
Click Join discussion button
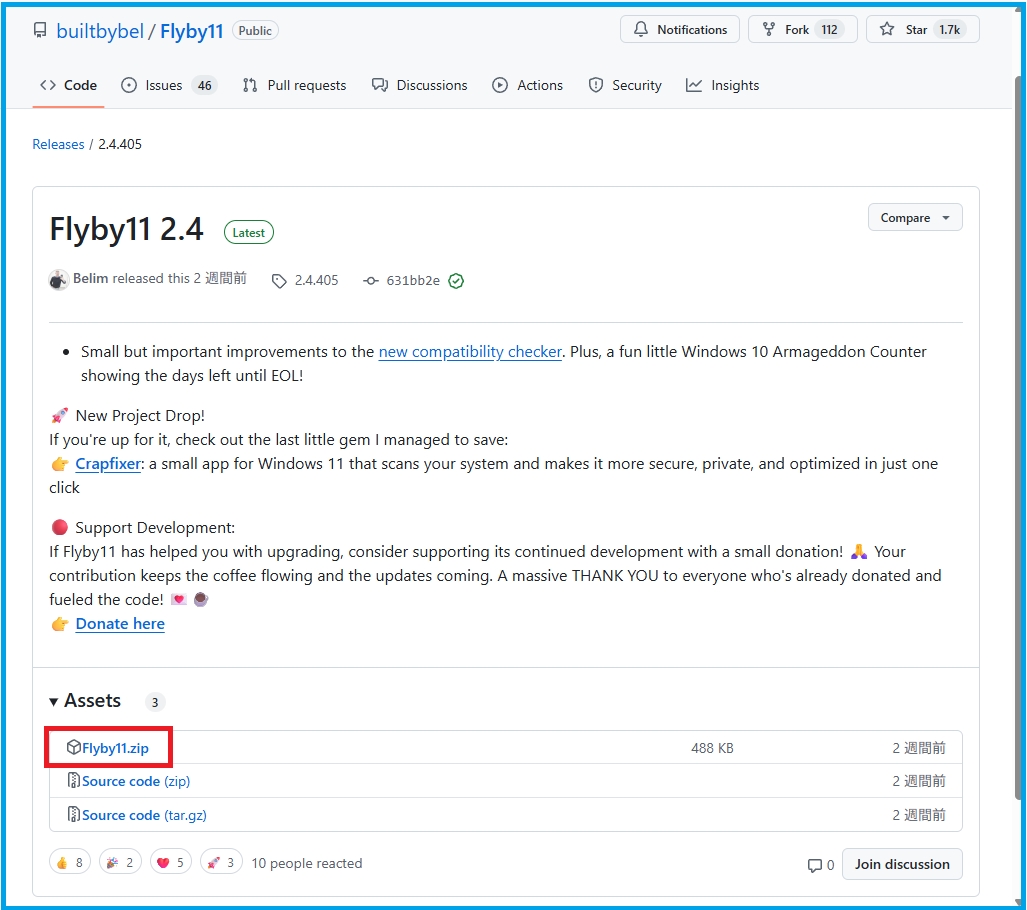point(902,864)
